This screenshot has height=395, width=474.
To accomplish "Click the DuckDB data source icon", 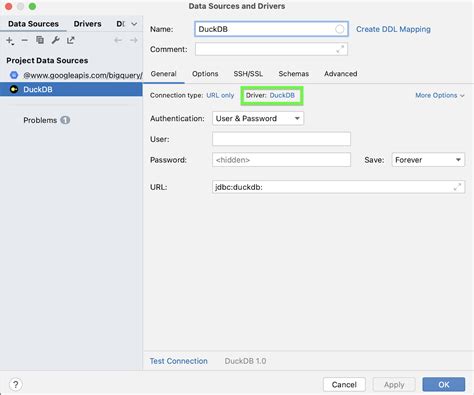I will pyautogui.click(x=14, y=89).
